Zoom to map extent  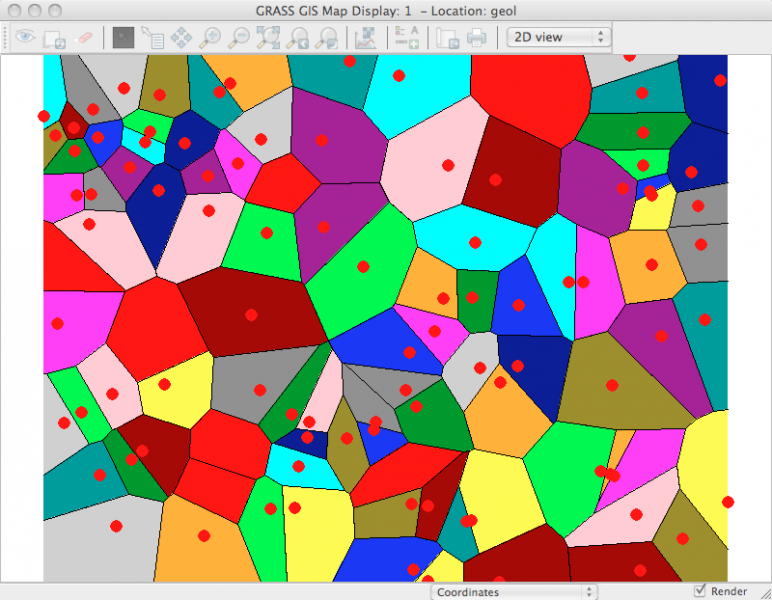pyautogui.click(x=268, y=38)
